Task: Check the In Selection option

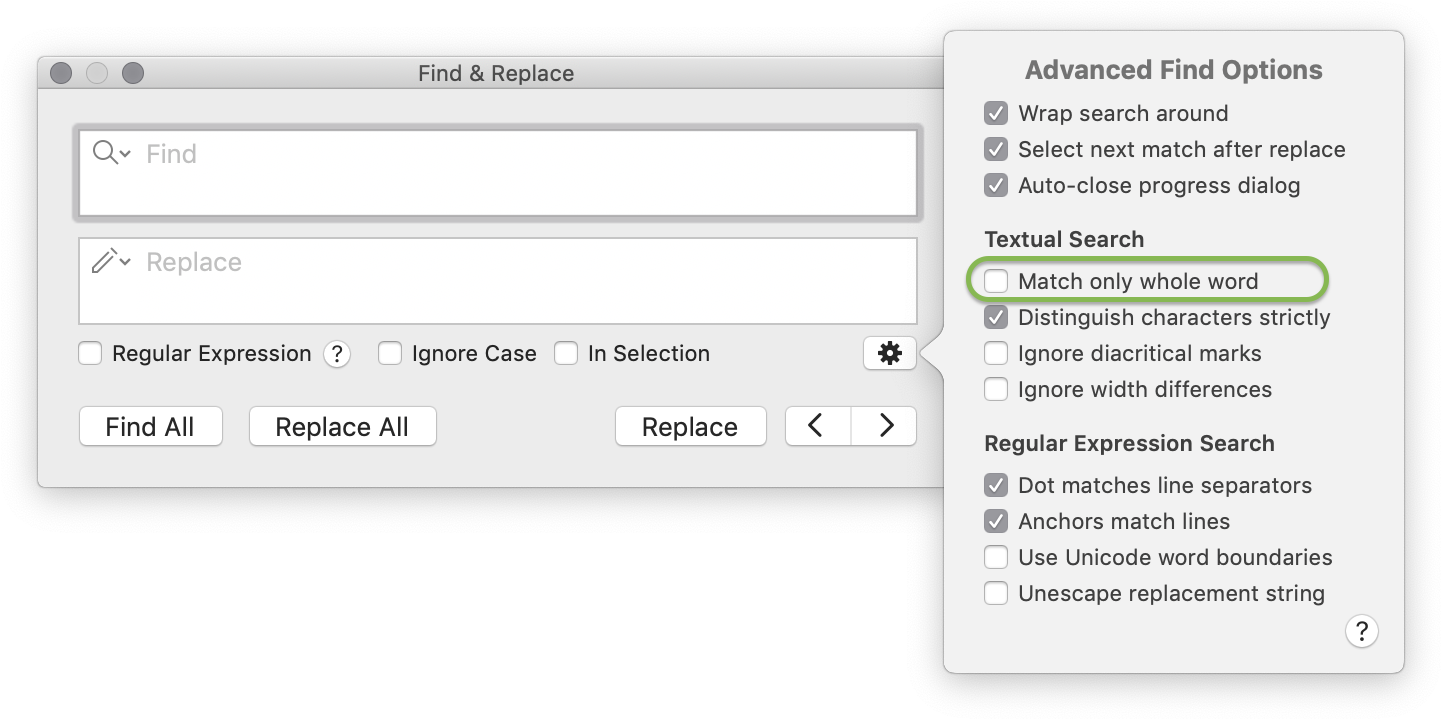Action: (x=566, y=353)
